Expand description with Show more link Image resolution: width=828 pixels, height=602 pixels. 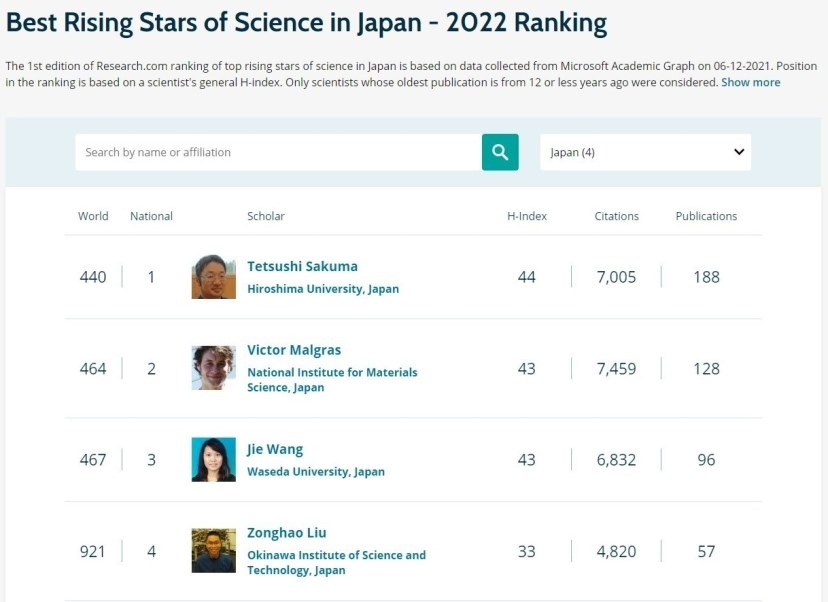(750, 82)
